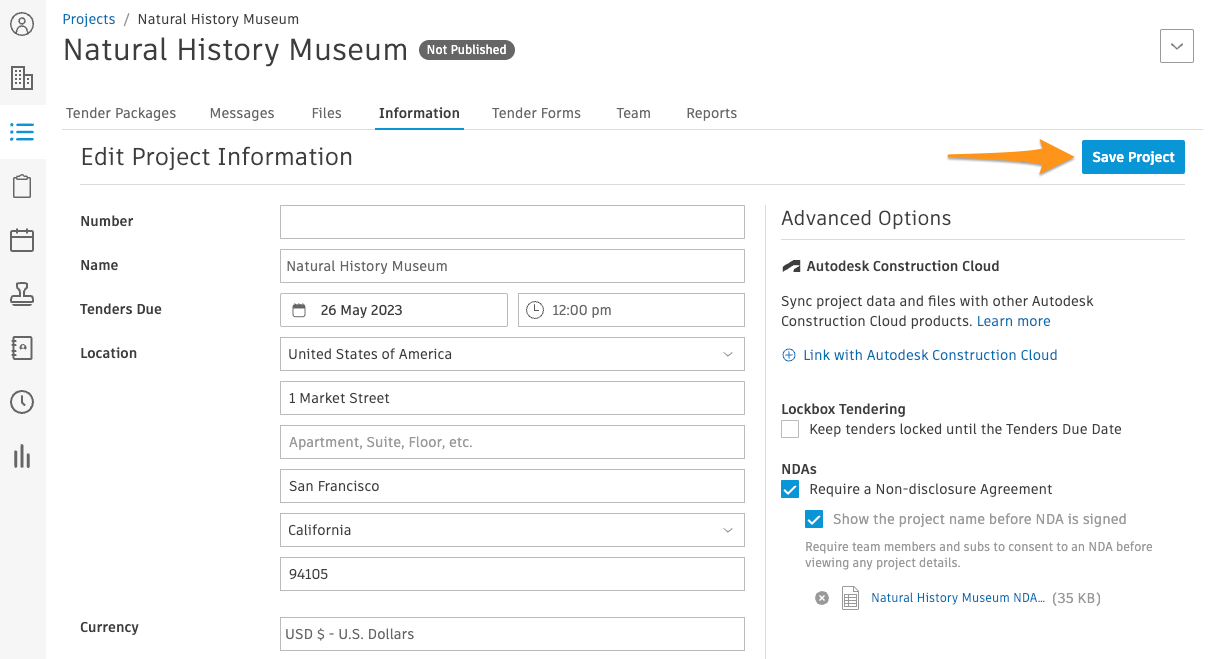Click the 12:00 pm time field
The width and height of the screenshot is (1214, 659).
[631, 310]
